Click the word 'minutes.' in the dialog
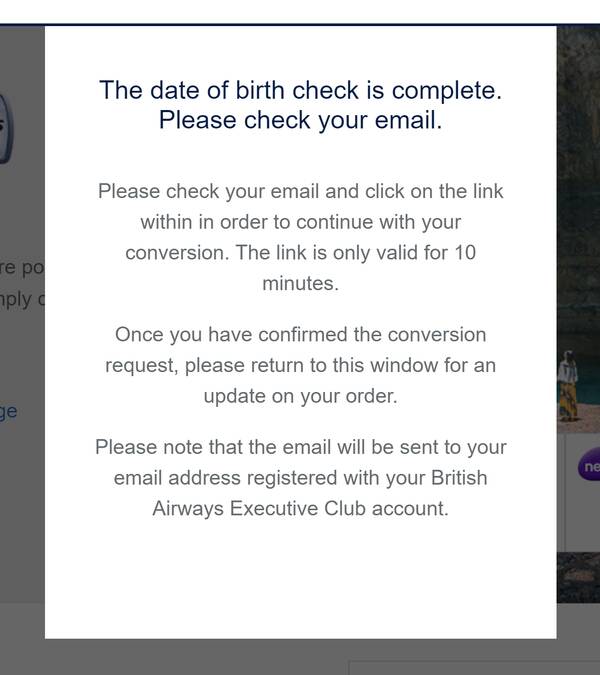This screenshot has width=600, height=675. (x=300, y=284)
